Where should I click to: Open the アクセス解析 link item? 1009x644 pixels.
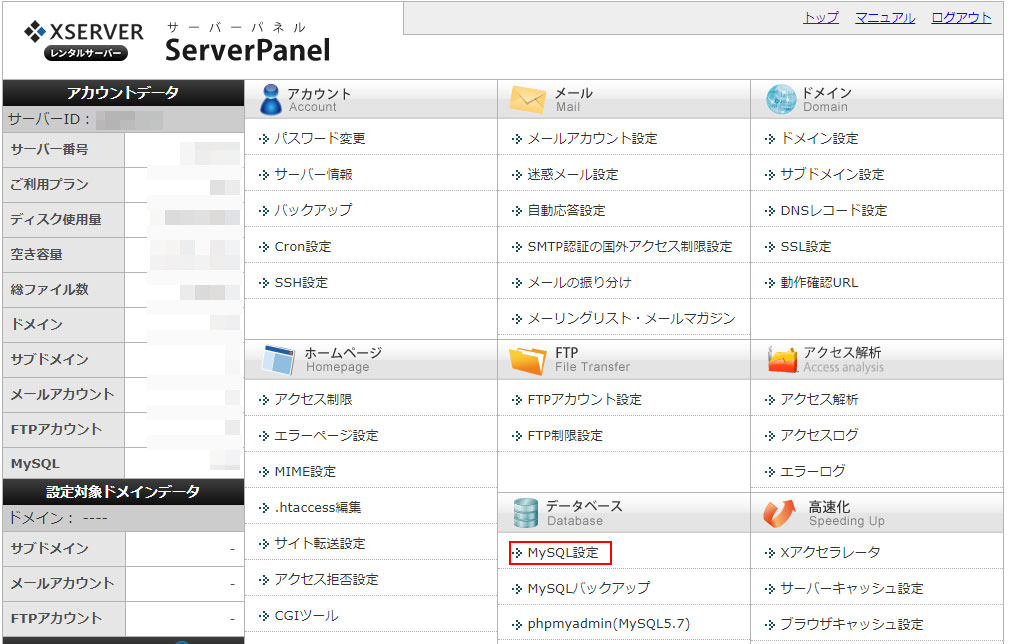[819, 400]
